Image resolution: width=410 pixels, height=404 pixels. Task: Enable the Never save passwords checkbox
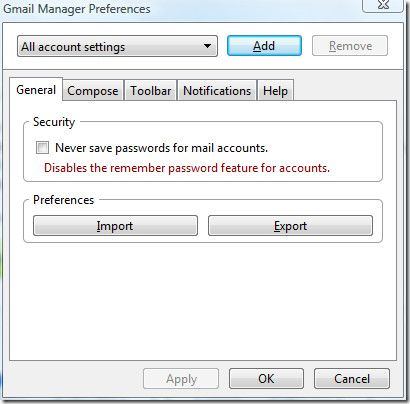point(42,148)
